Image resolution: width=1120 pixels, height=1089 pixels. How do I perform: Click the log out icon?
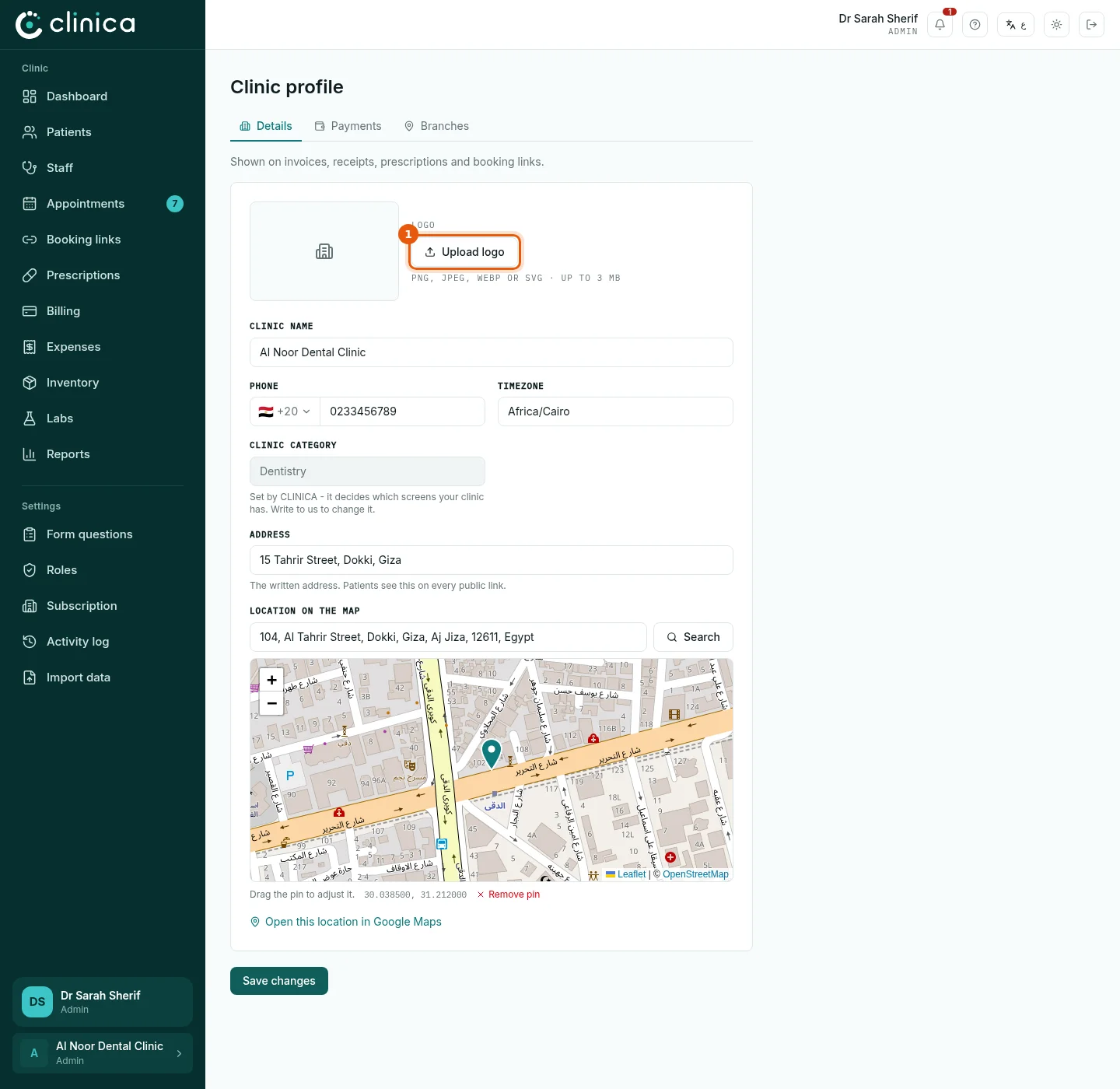point(1091,25)
